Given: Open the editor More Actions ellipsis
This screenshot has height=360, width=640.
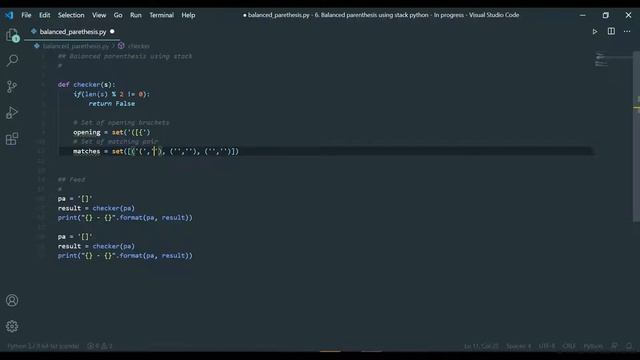Looking at the screenshot, I should [x=627, y=31].
